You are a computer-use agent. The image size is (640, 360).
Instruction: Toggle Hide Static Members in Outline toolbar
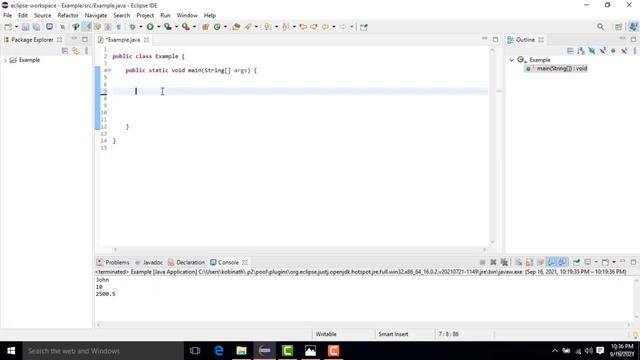tap(602, 51)
